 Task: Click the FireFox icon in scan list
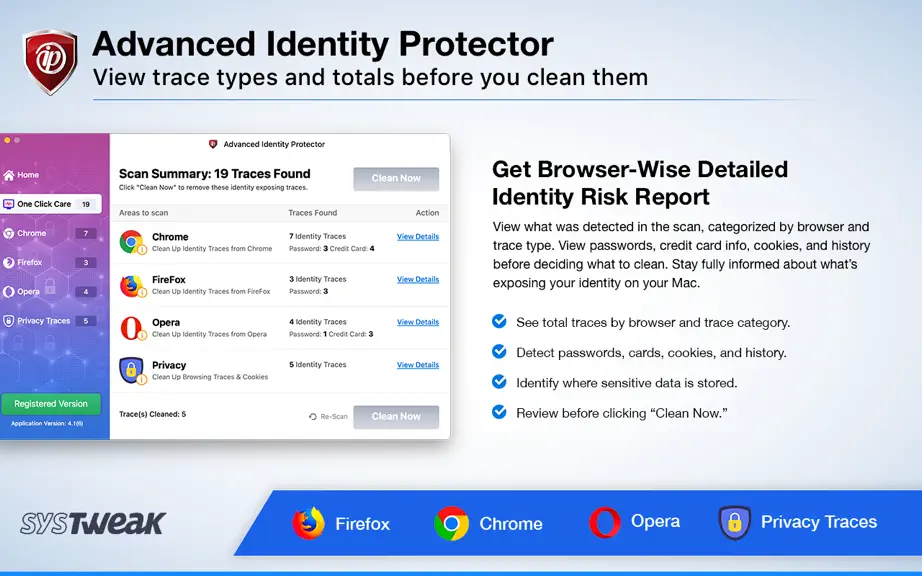pos(131,285)
